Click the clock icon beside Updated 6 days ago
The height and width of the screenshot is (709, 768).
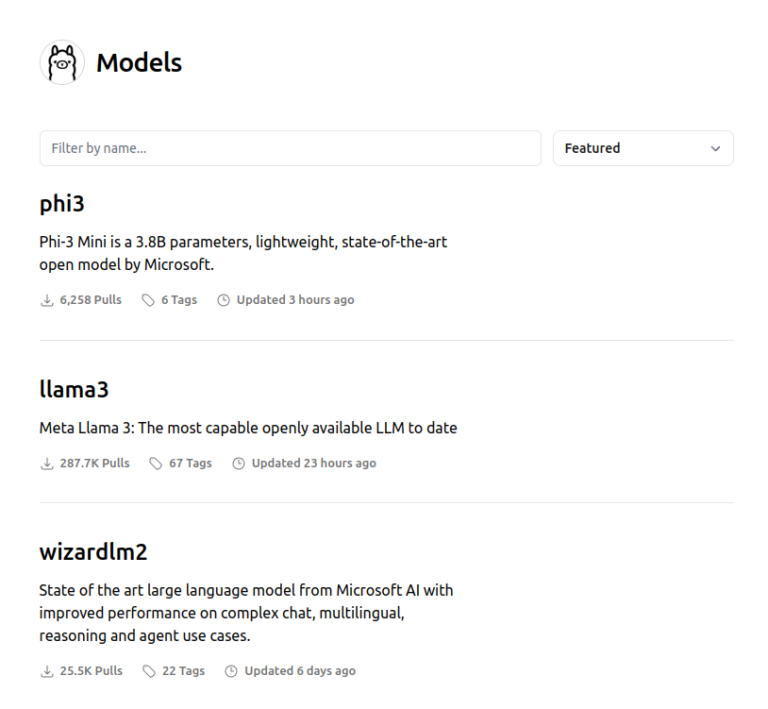click(231, 671)
